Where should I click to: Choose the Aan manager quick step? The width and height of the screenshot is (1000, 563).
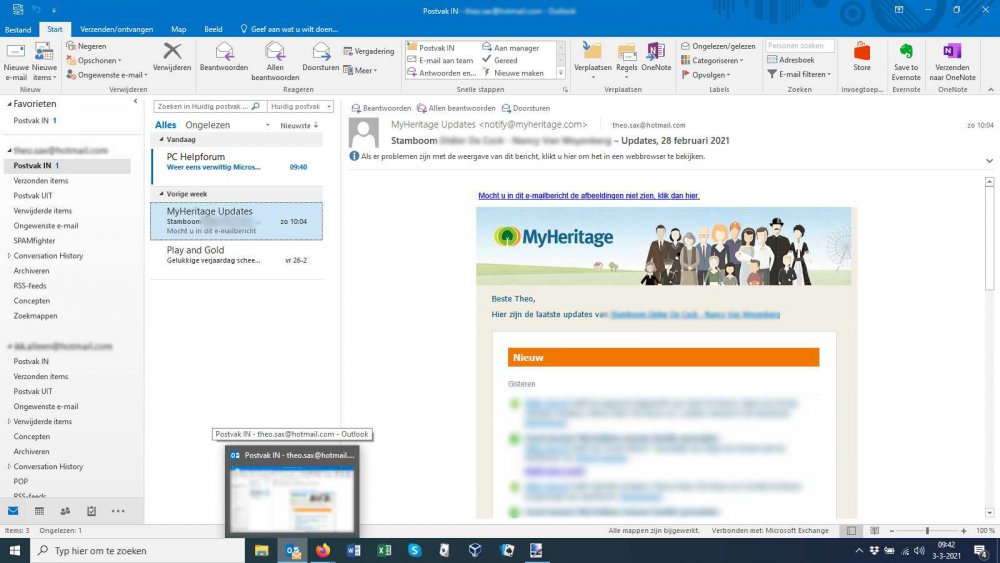click(x=510, y=48)
